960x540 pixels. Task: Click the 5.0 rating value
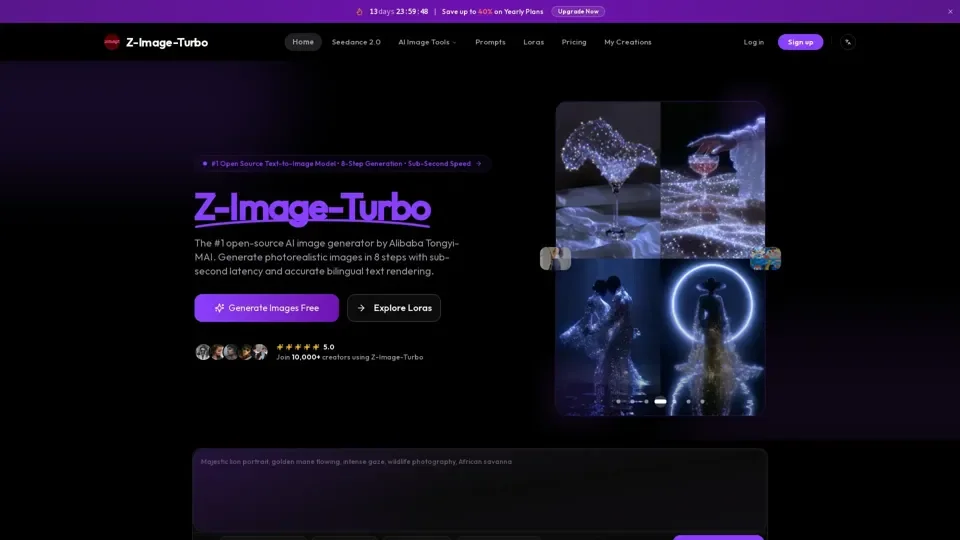tap(329, 347)
